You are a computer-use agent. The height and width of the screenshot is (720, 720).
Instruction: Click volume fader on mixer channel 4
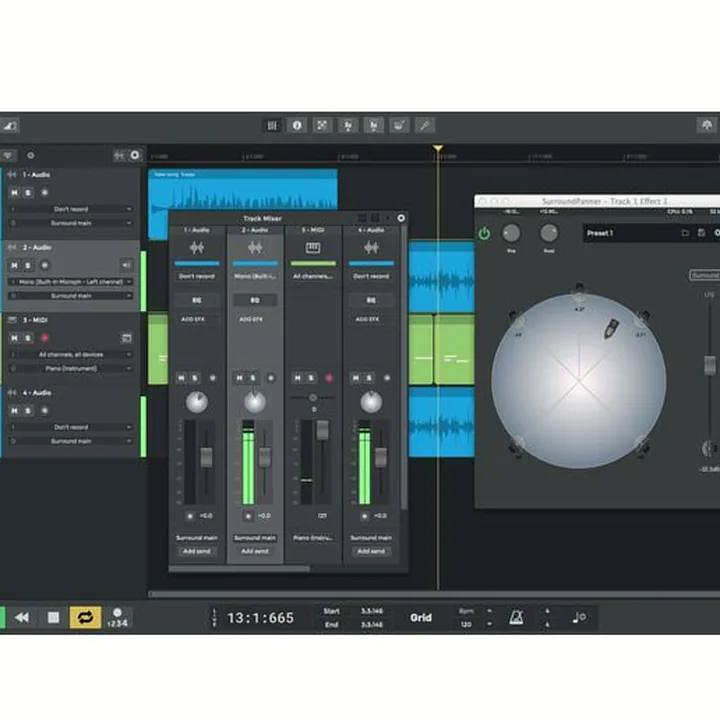(381, 457)
